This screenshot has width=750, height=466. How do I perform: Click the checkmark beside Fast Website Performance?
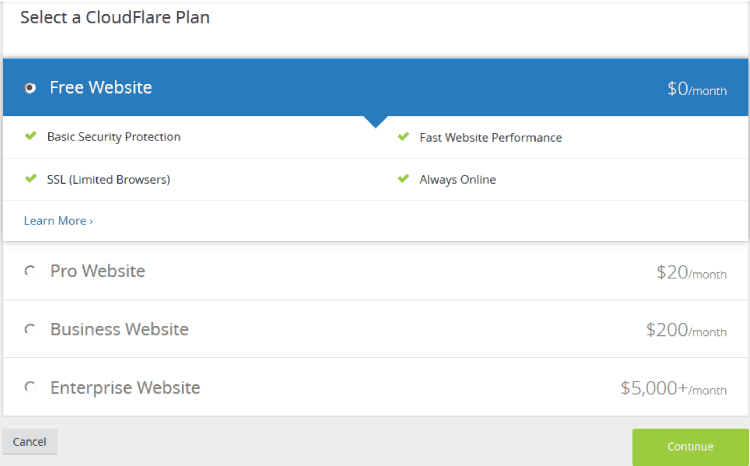pos(403,136)
